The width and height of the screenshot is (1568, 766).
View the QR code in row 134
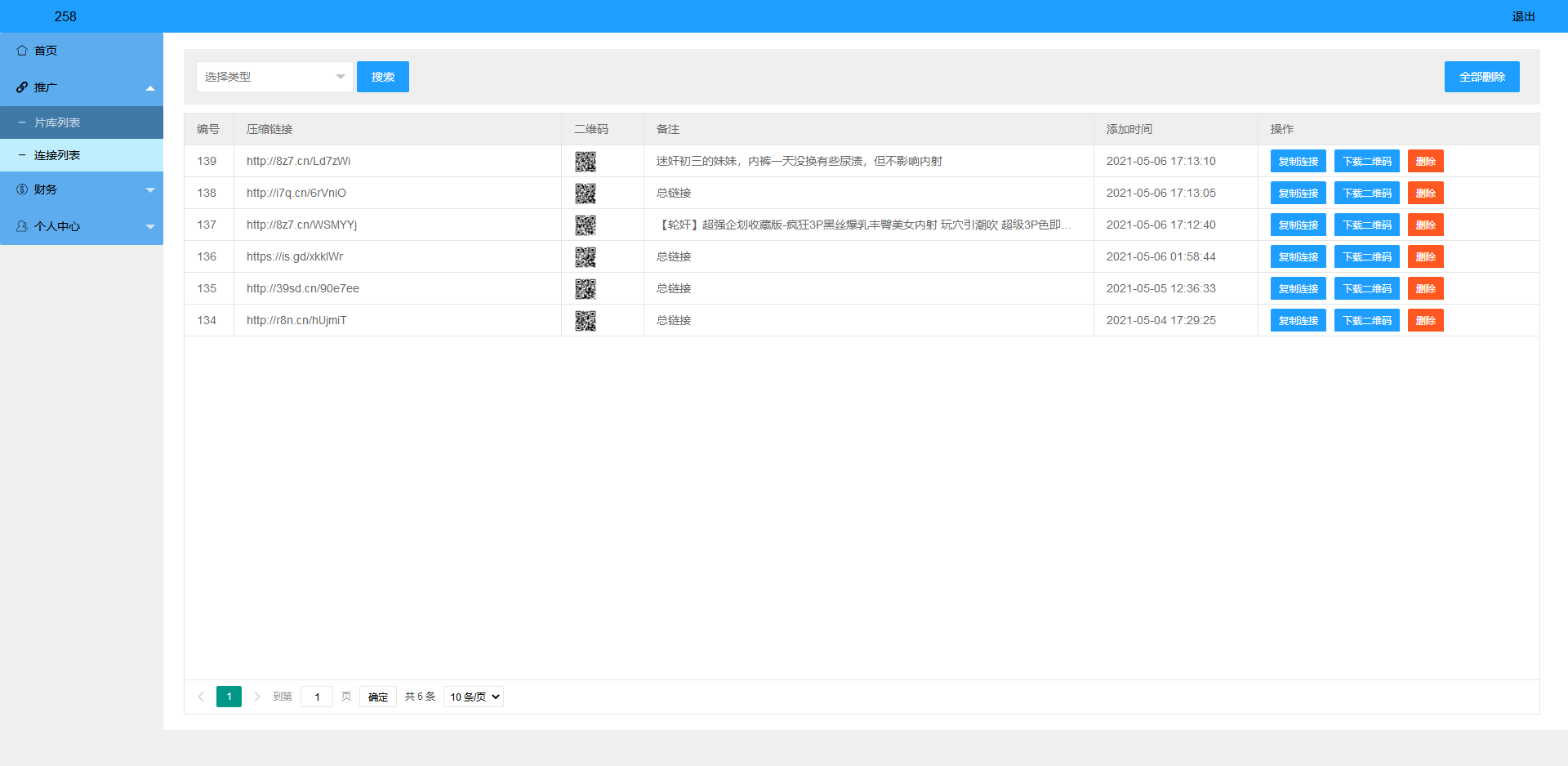pos(585,321)
